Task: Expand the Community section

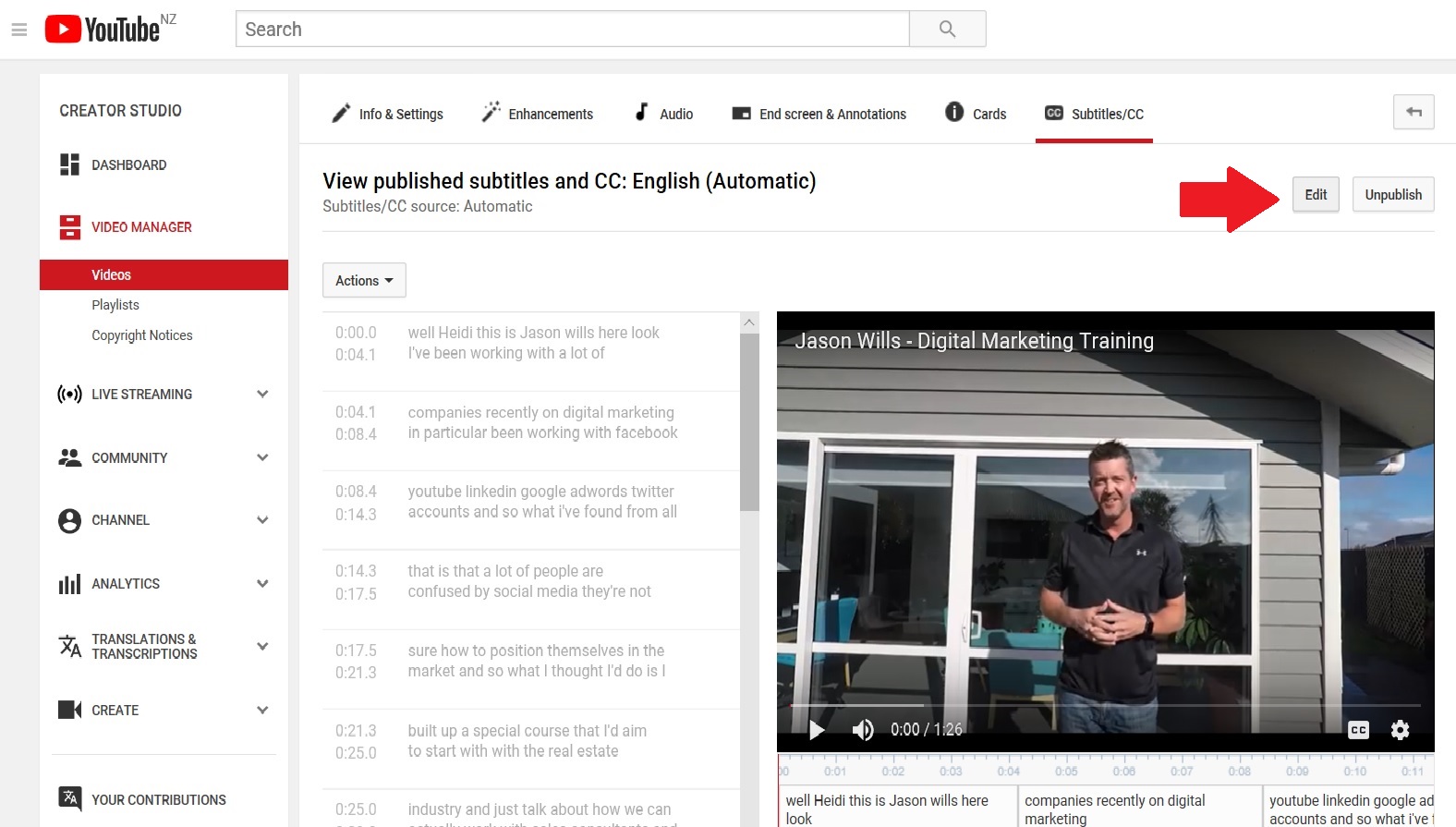Action: pyautogui.click(x=262, y=457)
